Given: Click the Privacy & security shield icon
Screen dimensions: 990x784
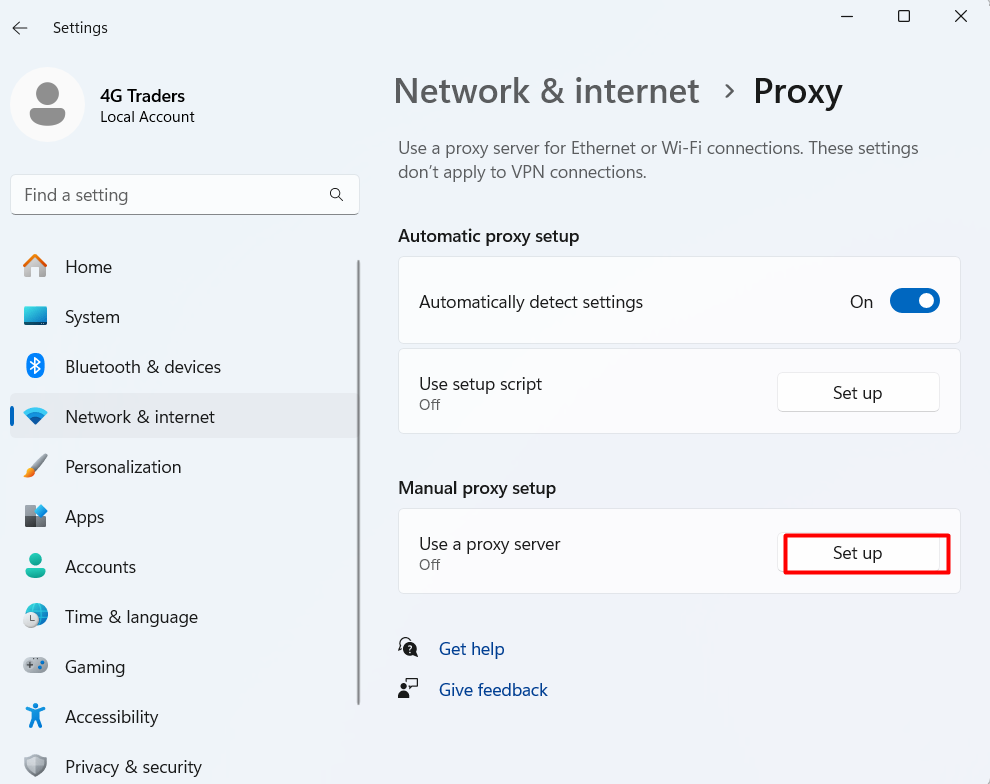Looking at the screenshot, I should (x=35, y=766).
